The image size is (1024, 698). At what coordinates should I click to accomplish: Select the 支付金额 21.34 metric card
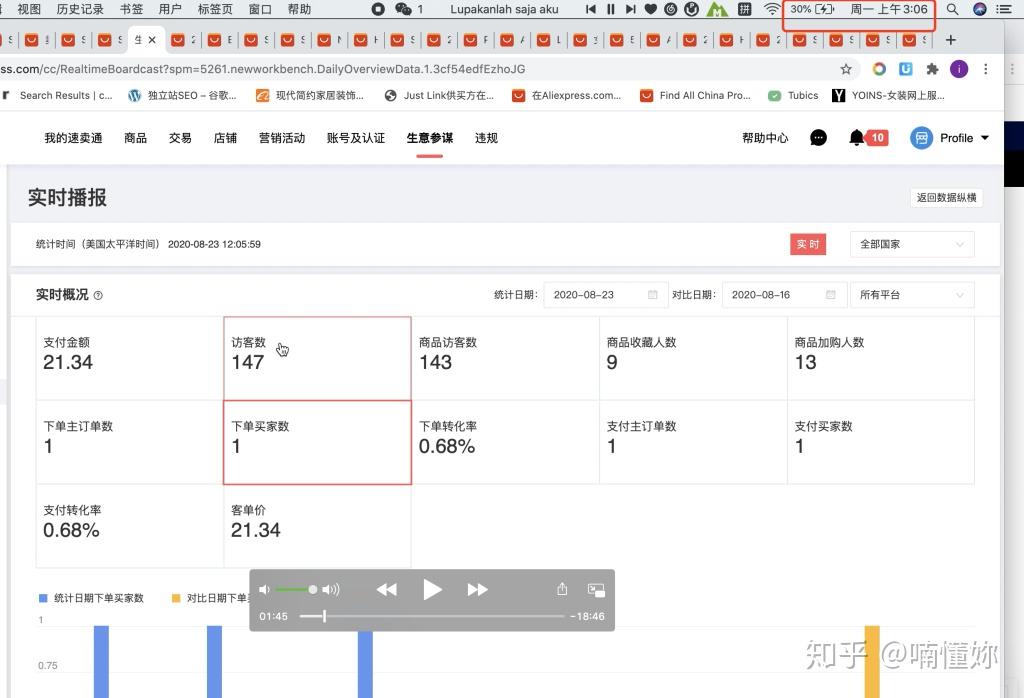(129, 358)
